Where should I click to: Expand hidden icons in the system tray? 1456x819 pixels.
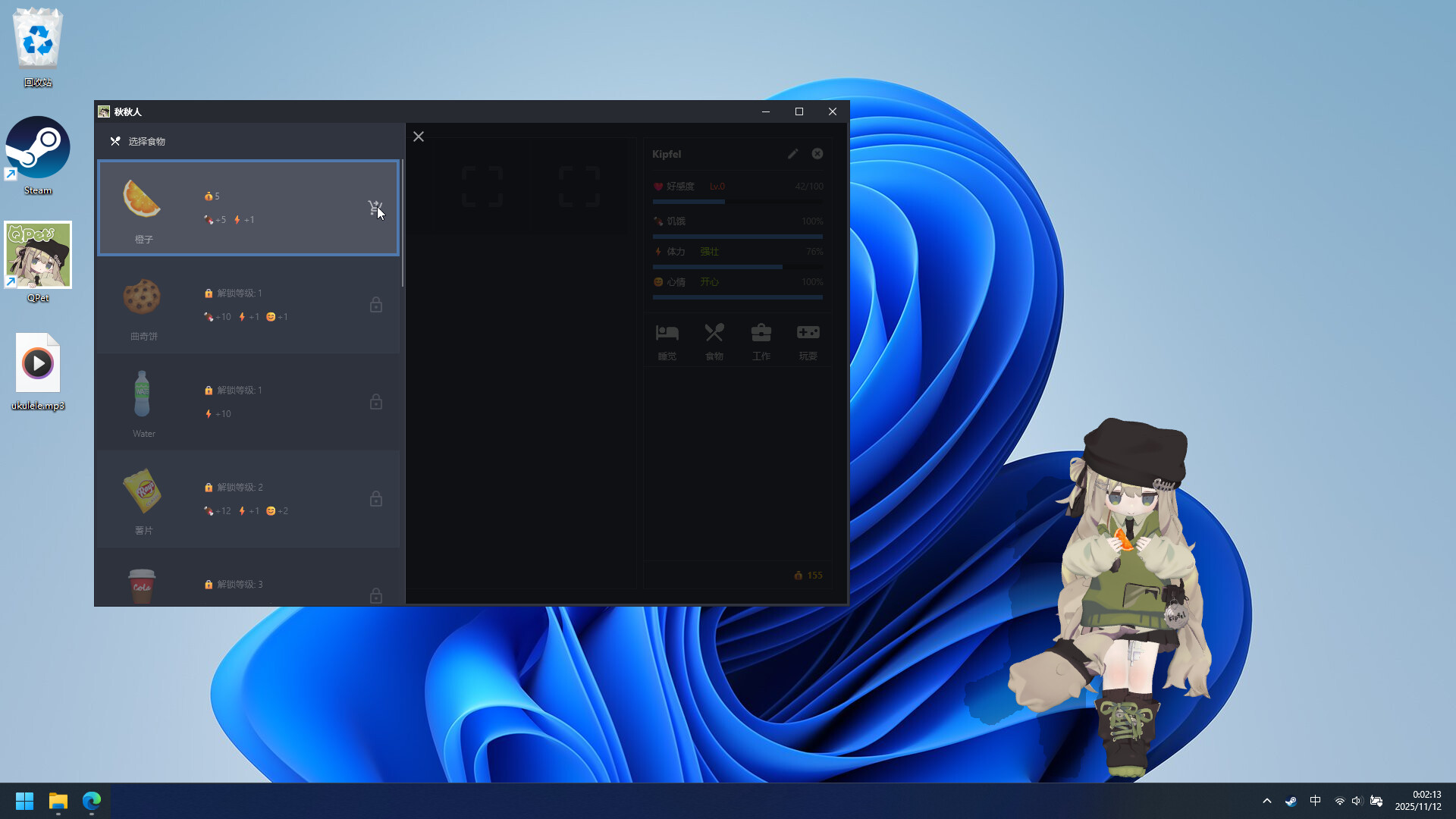(1267, 800)
